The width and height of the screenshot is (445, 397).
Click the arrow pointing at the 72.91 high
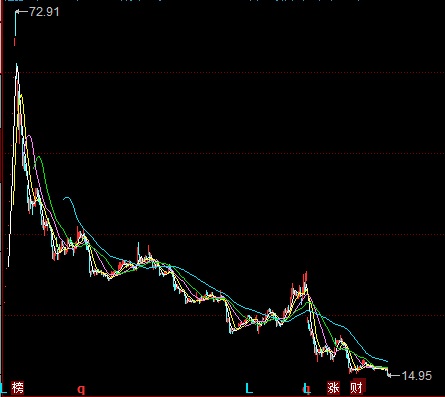click(22, 12)
